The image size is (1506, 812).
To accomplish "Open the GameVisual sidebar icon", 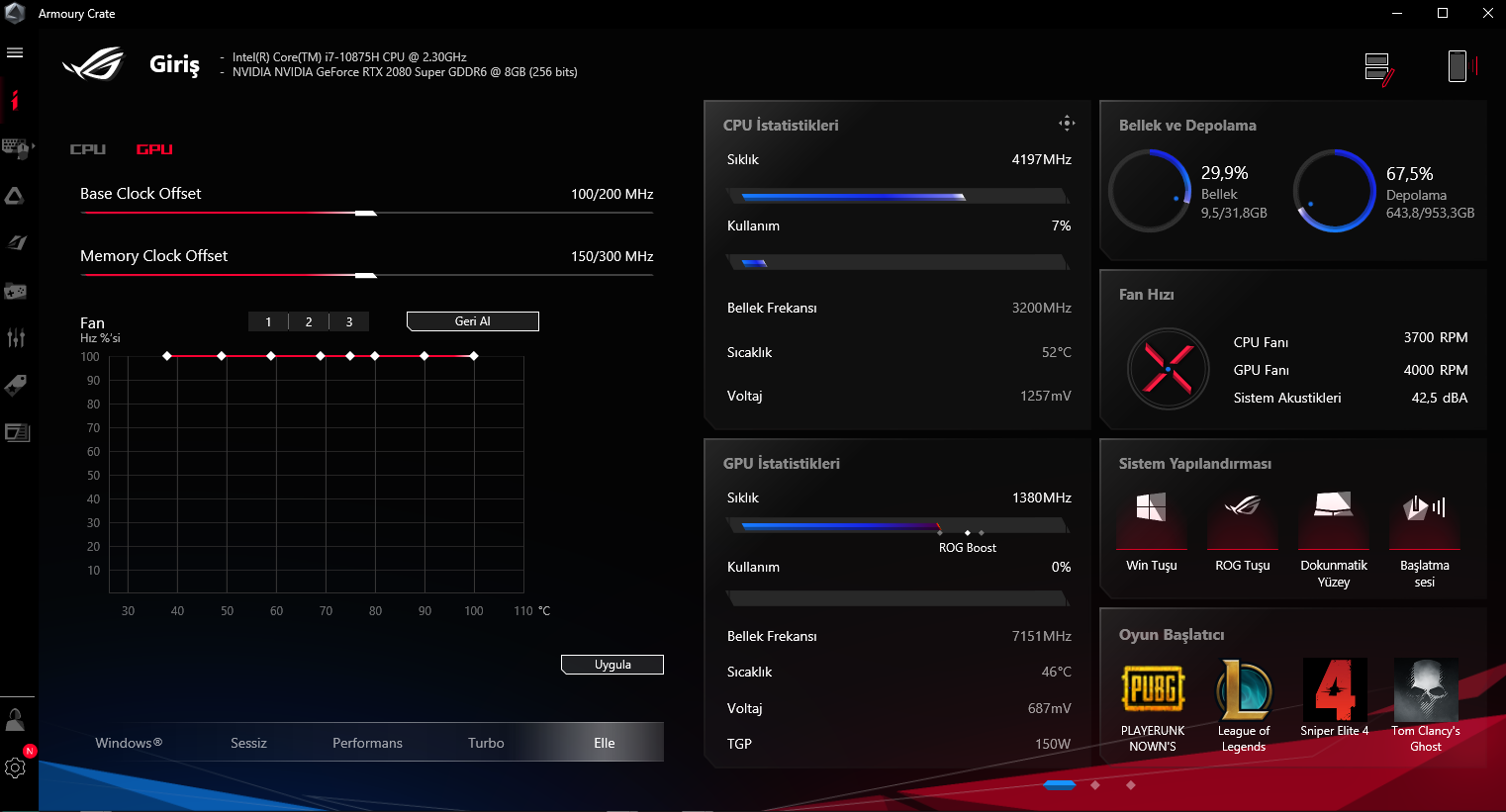I will coord(16,242).
